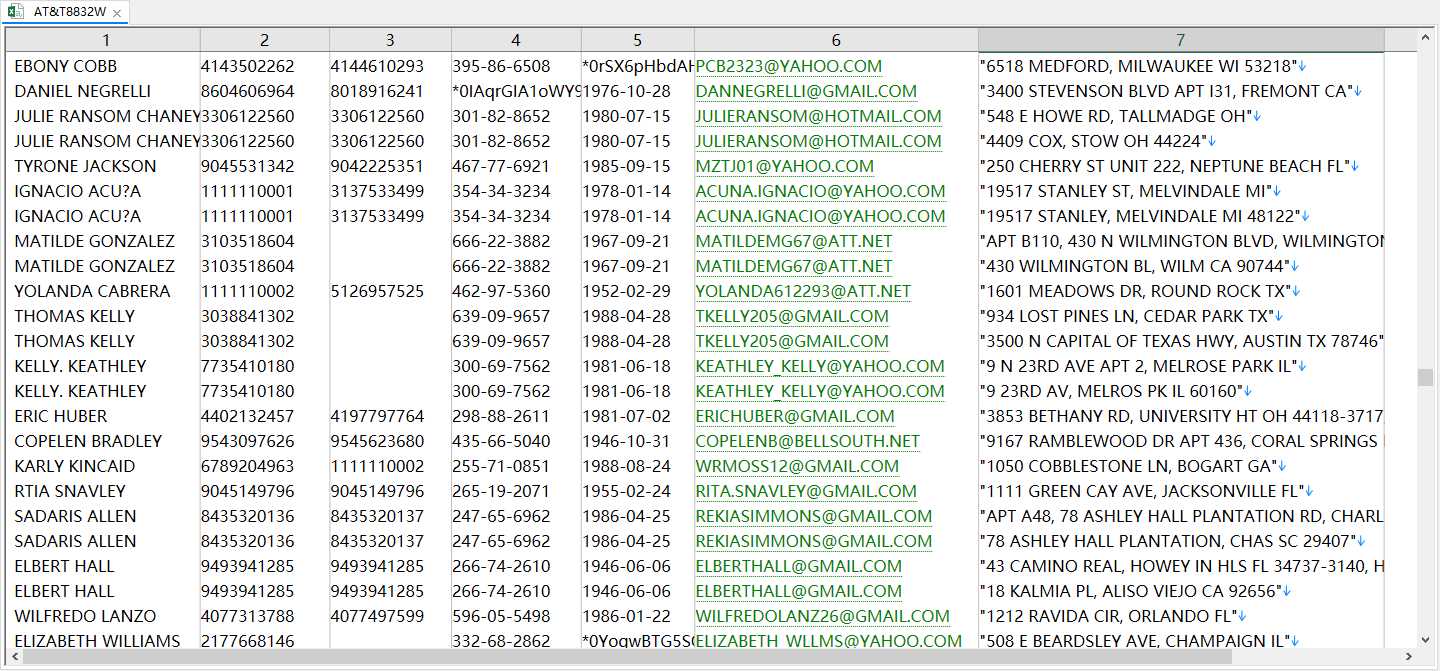Screen dimensions: 1440x671
Task: Click the vertical scrollbar thumb
Action: 1425,377
